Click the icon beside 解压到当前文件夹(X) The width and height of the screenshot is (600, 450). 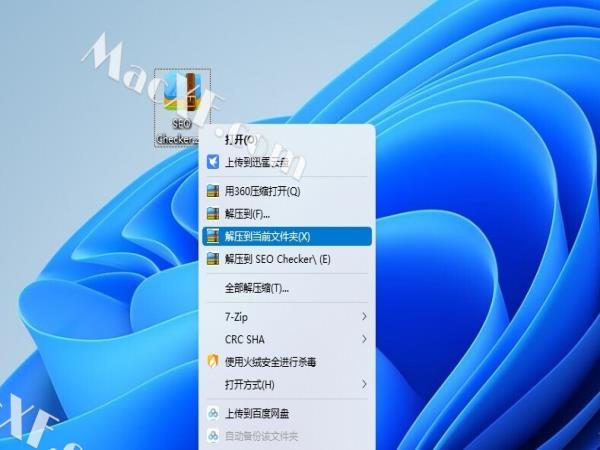pyautogui.click(x=212, y=237)
